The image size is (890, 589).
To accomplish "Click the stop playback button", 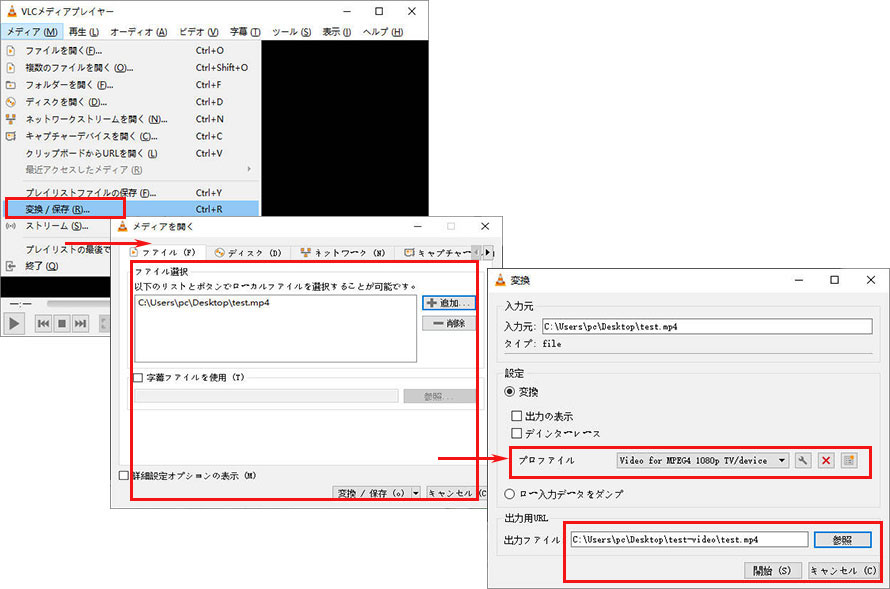I will [62, 323].
